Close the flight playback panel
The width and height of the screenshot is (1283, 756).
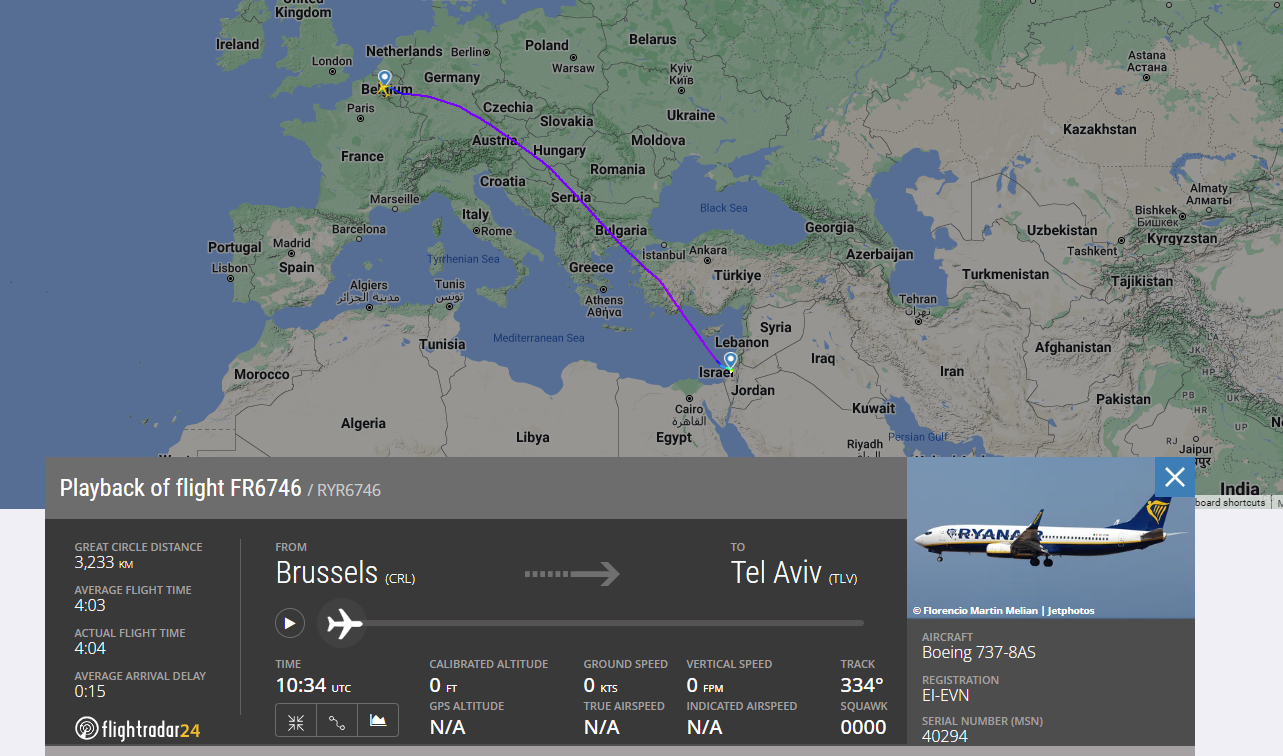coord(1174,478)
